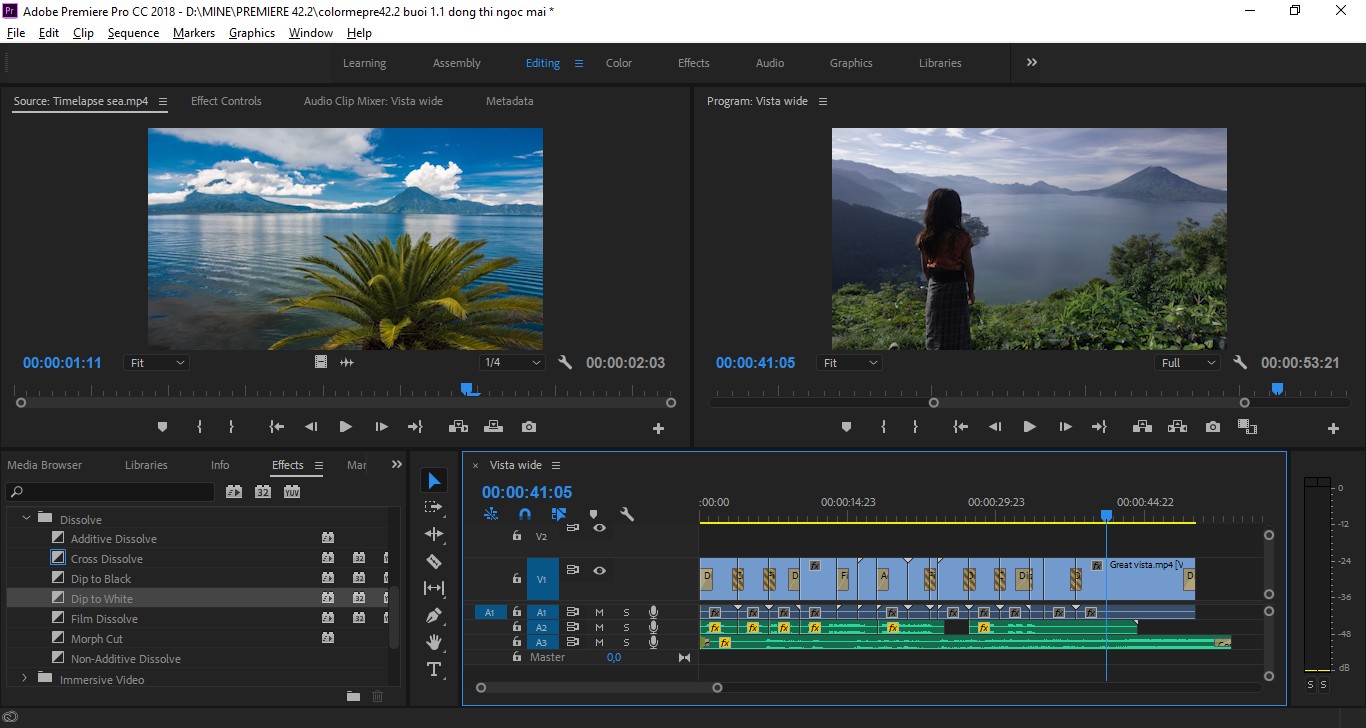Click Export Frame camera in Source monitor

[x=529, y=427]
